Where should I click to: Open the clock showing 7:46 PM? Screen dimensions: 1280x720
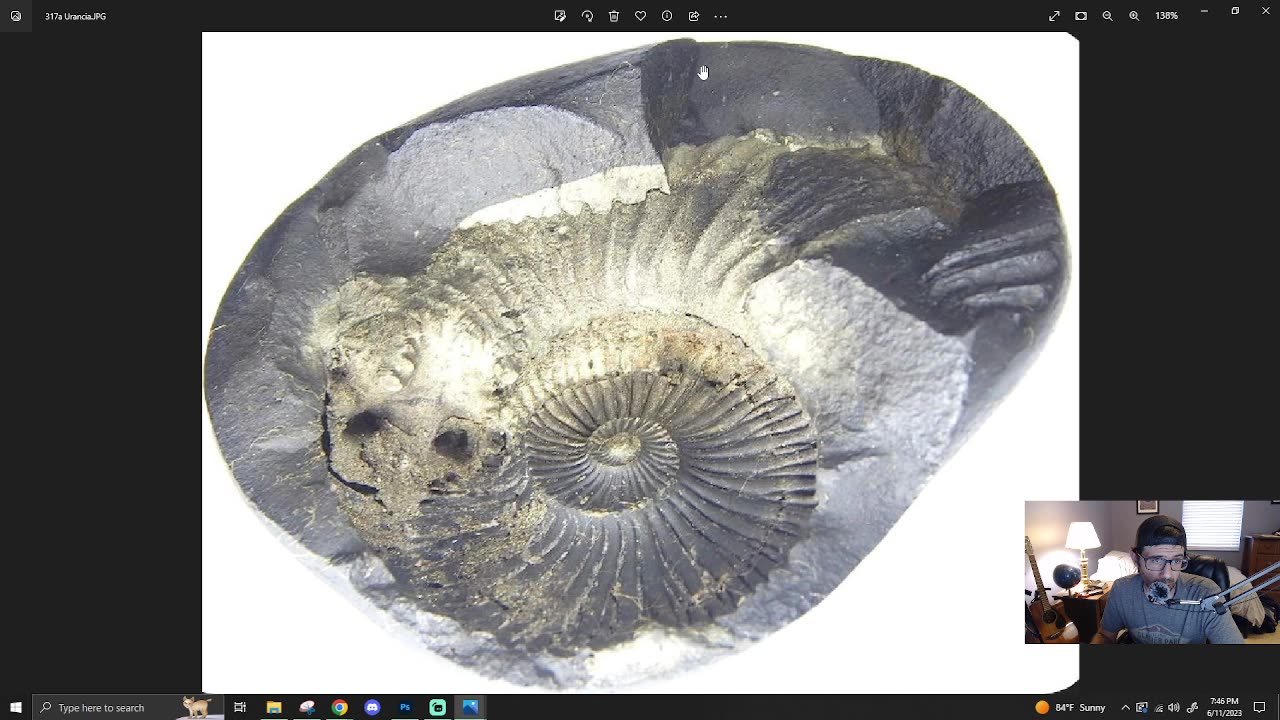[x=1225, y=707]
